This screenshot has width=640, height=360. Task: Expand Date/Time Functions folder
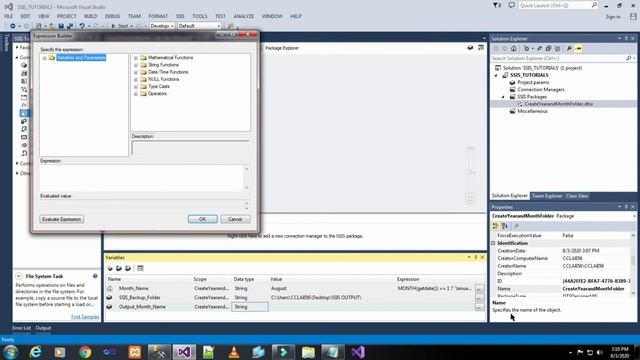coord(136,72)
